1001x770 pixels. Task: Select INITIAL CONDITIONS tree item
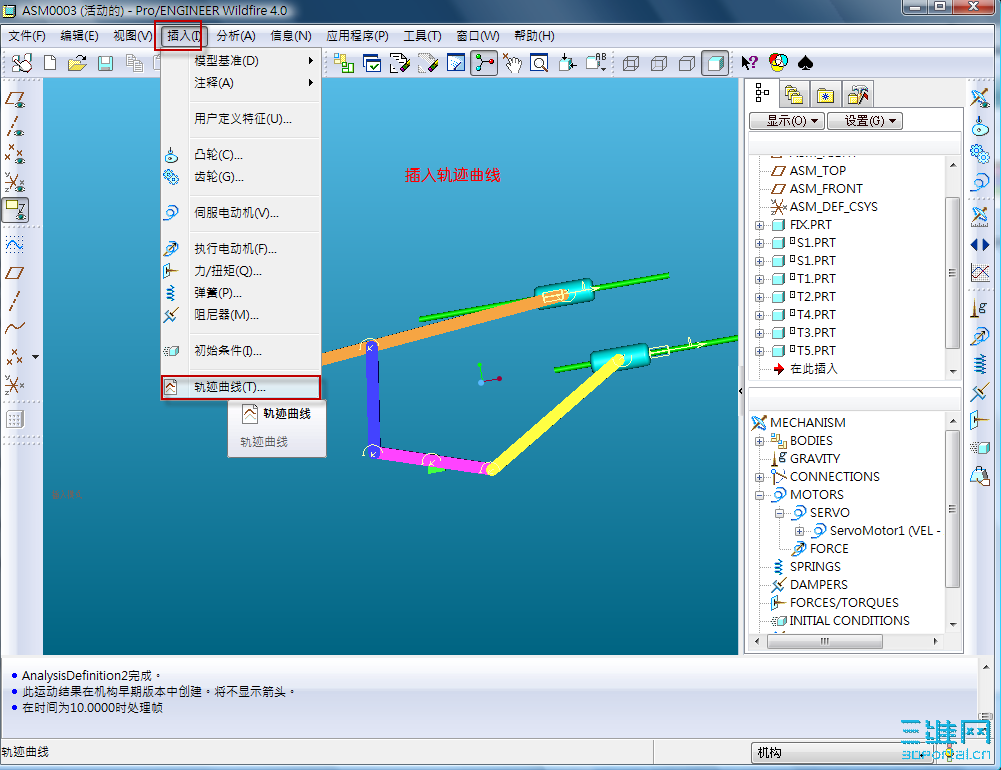point(849,621)
